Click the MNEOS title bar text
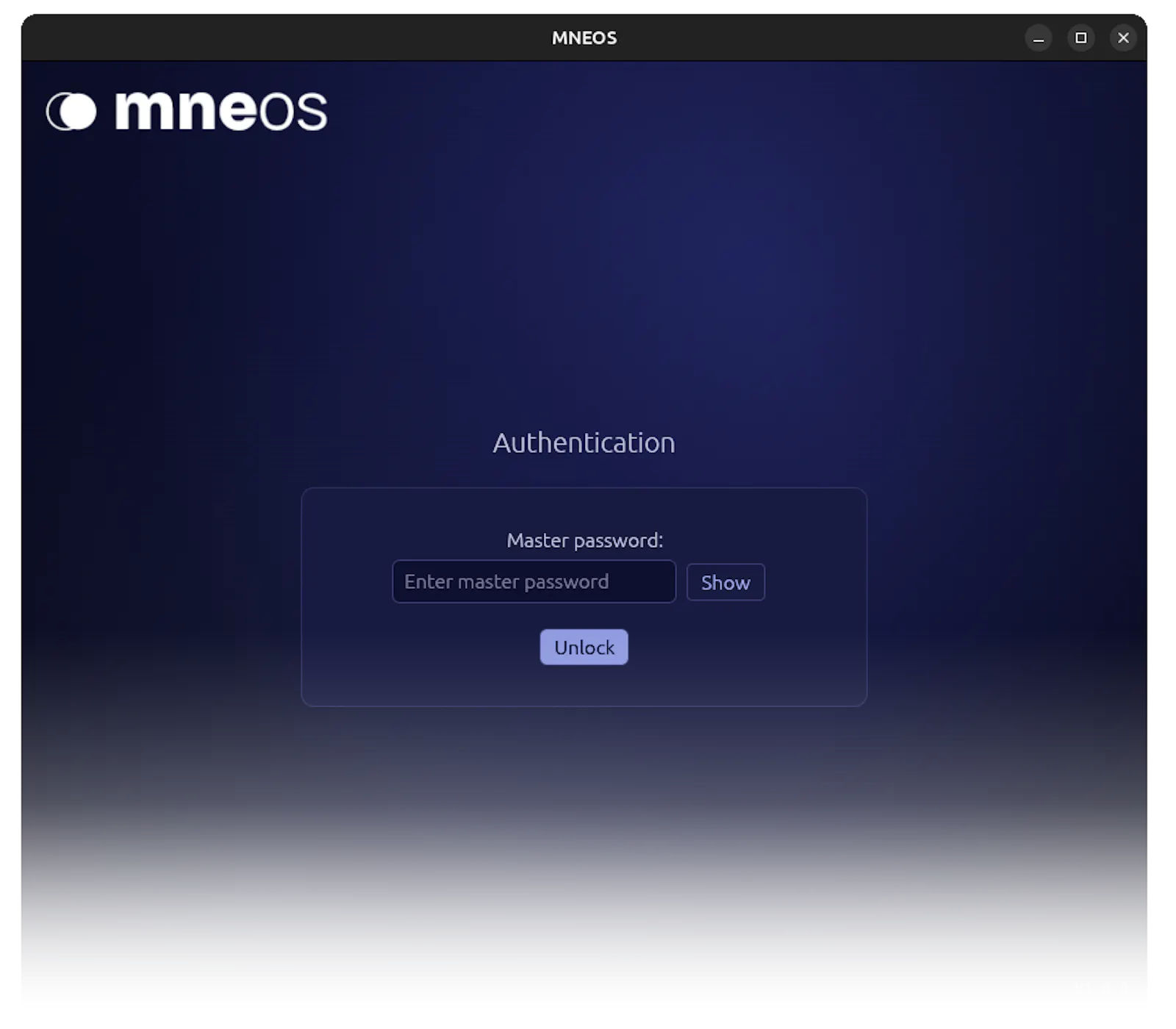 coord(584,38)
